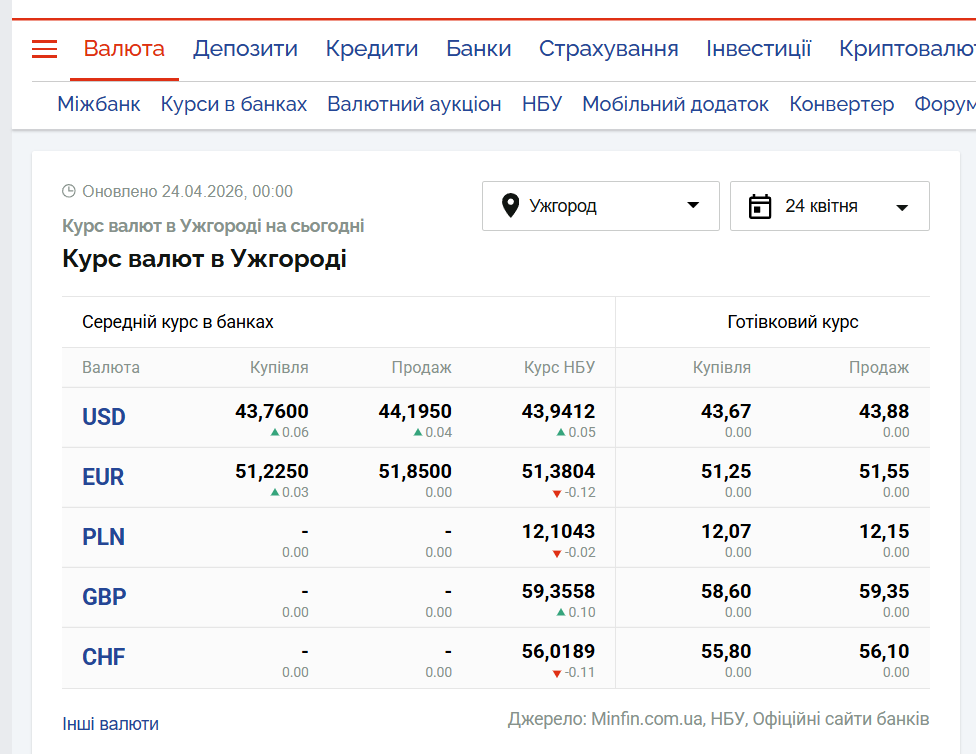This screenshot has height=754, width=976.
Task: Click the location pin icon
Action: tap(510, 206)
